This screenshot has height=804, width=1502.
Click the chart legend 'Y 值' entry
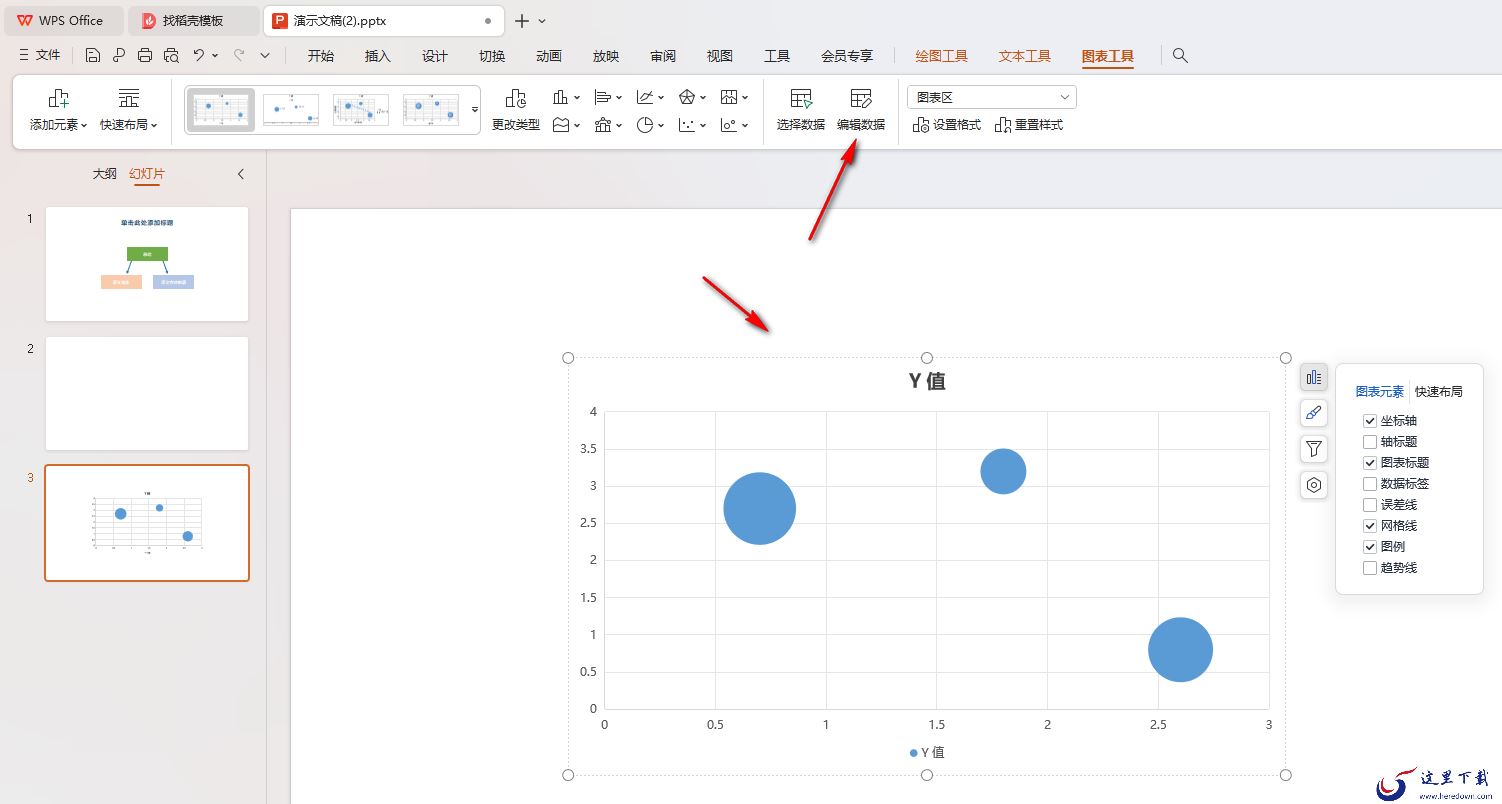pos(927,752)
